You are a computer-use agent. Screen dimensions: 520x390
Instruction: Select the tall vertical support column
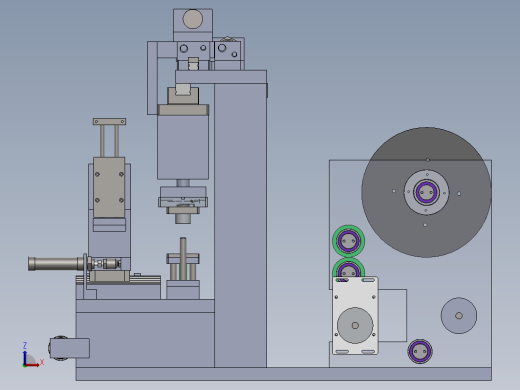tap(240, 225)
